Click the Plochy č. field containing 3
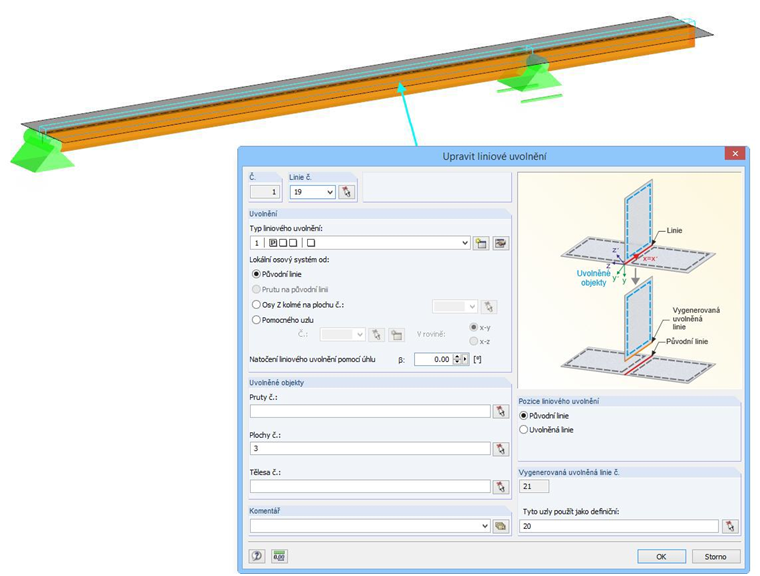 coord(370,448)
